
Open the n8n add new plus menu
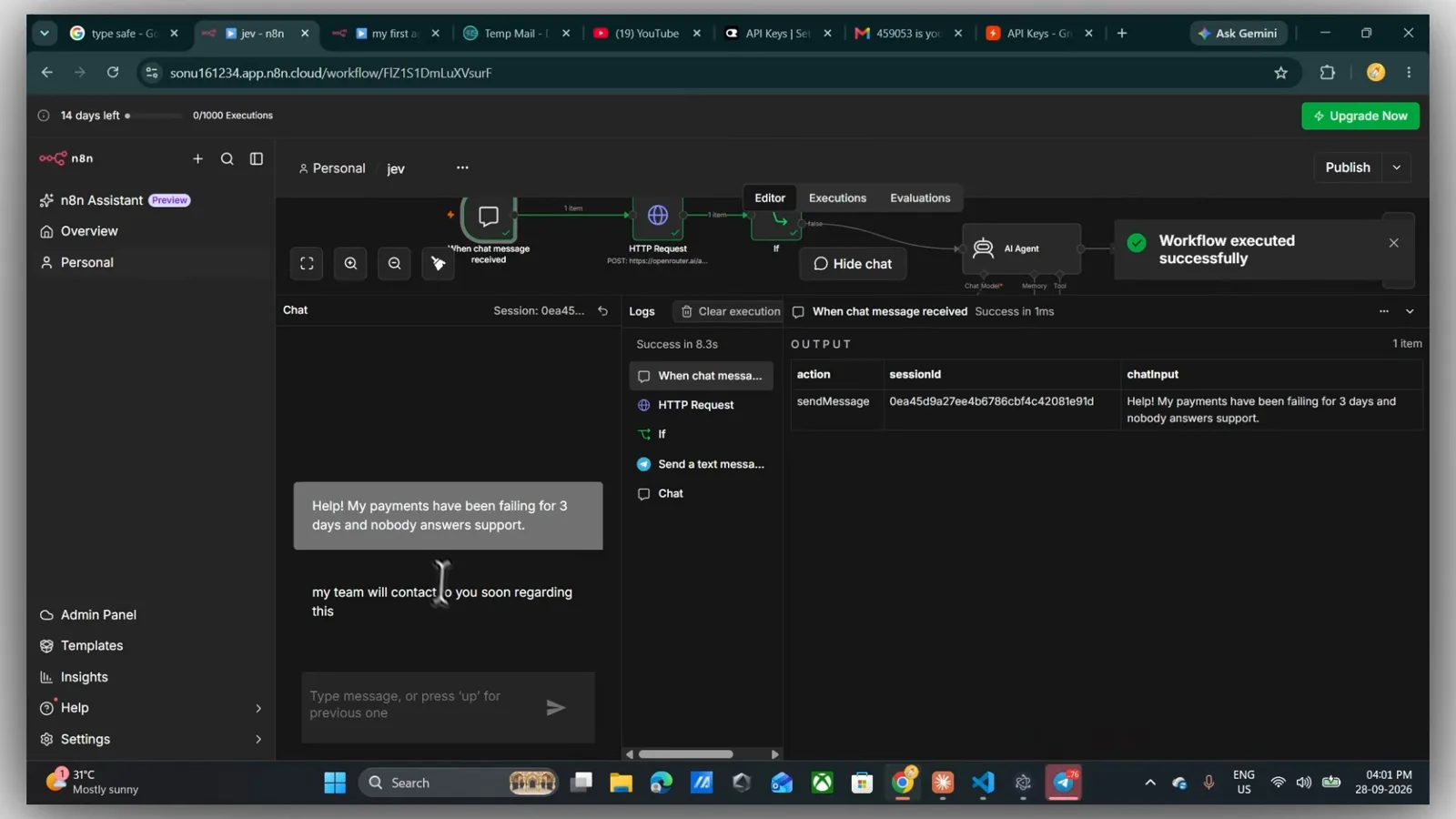click(x=197, y=158)
